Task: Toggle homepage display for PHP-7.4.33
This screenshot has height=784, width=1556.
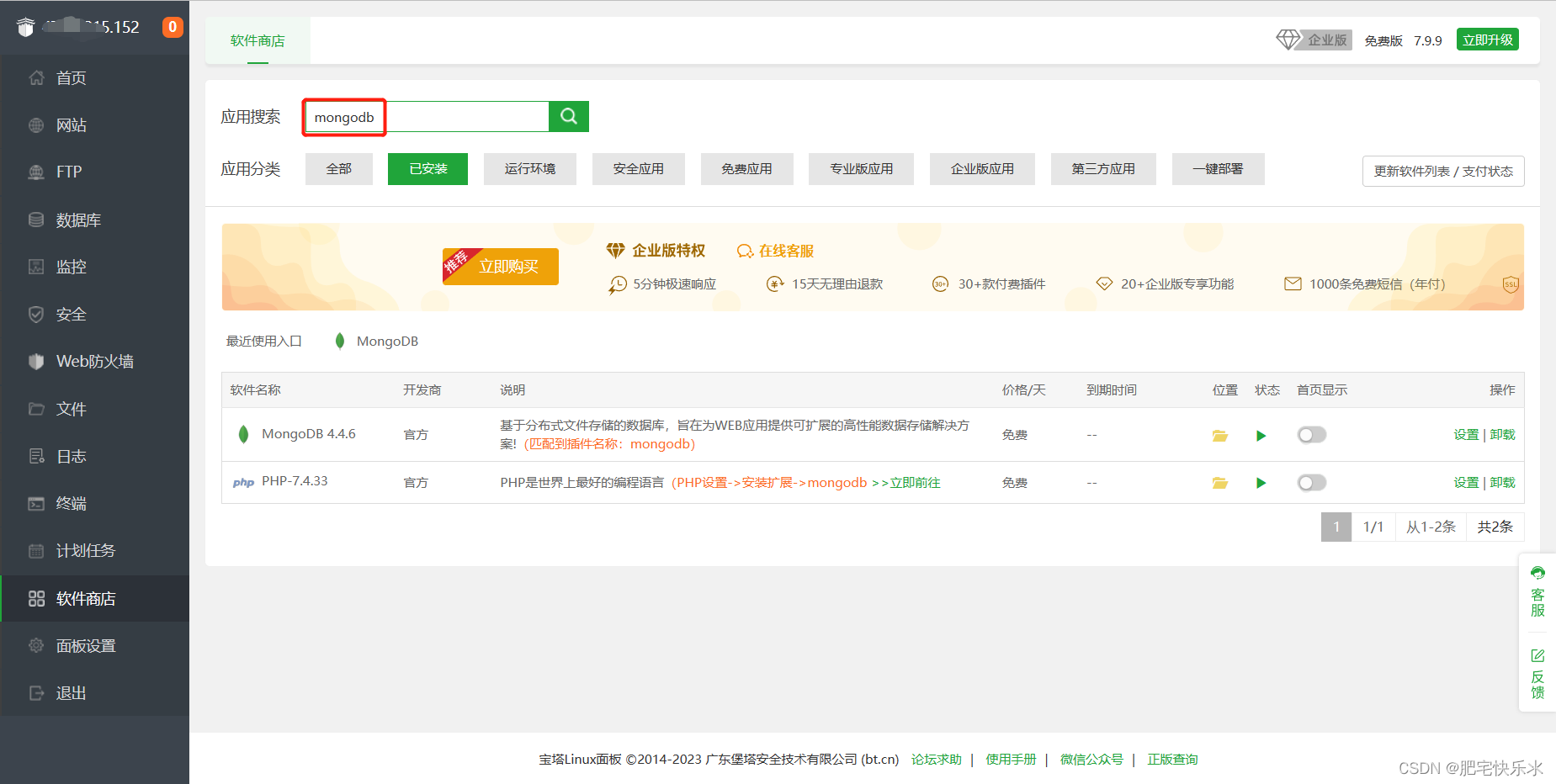Action: coord(1311,483)
